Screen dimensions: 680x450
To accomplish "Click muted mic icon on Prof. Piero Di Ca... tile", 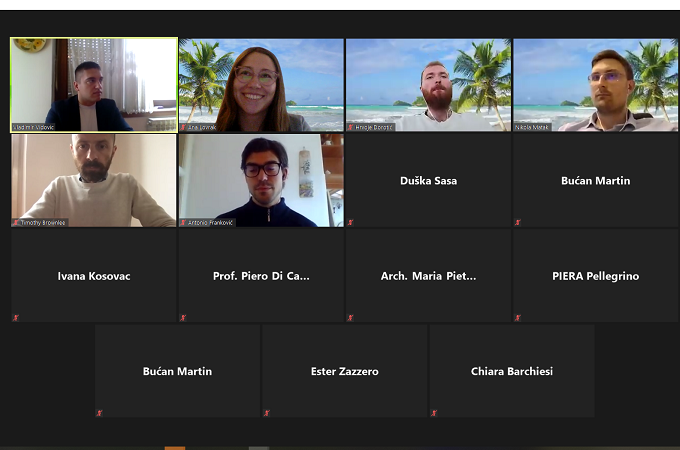I will point(183,318).
